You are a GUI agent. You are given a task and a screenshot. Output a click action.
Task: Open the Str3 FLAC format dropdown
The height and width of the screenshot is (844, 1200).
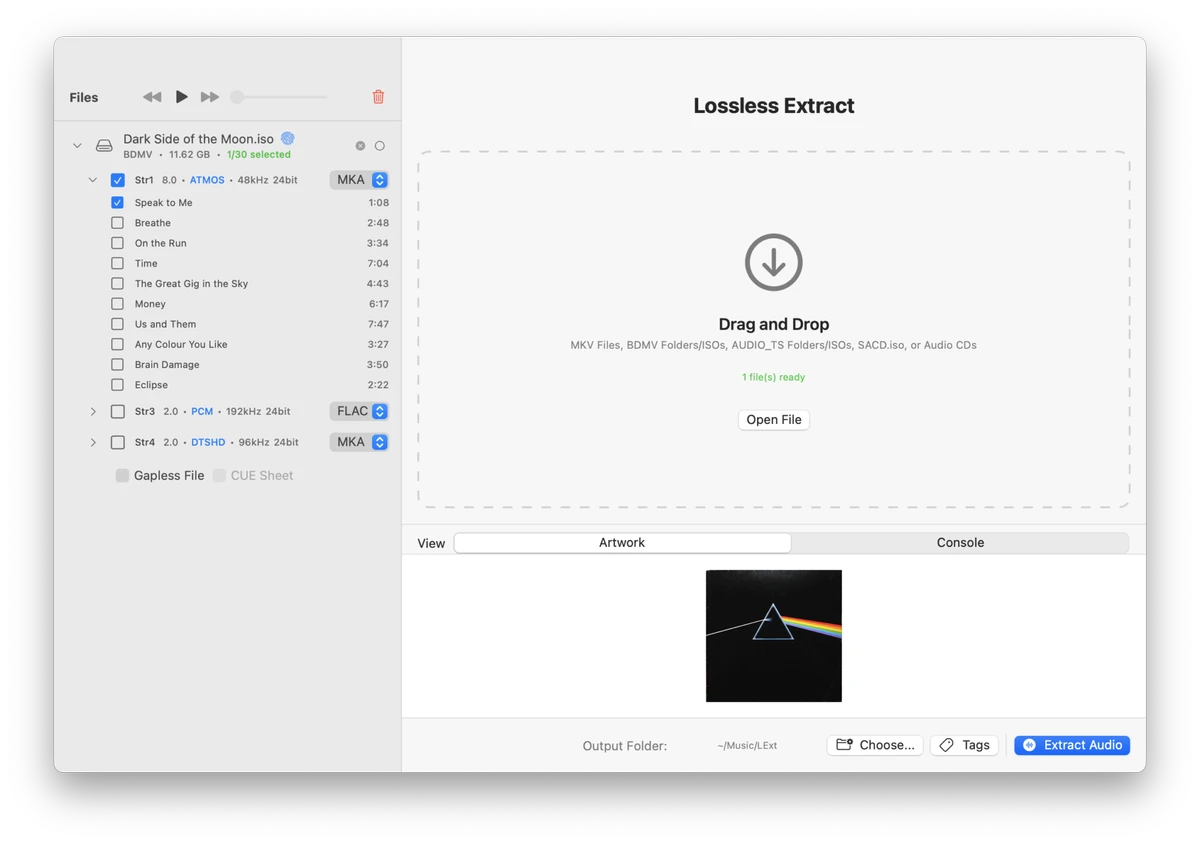(x=359, y=411)
